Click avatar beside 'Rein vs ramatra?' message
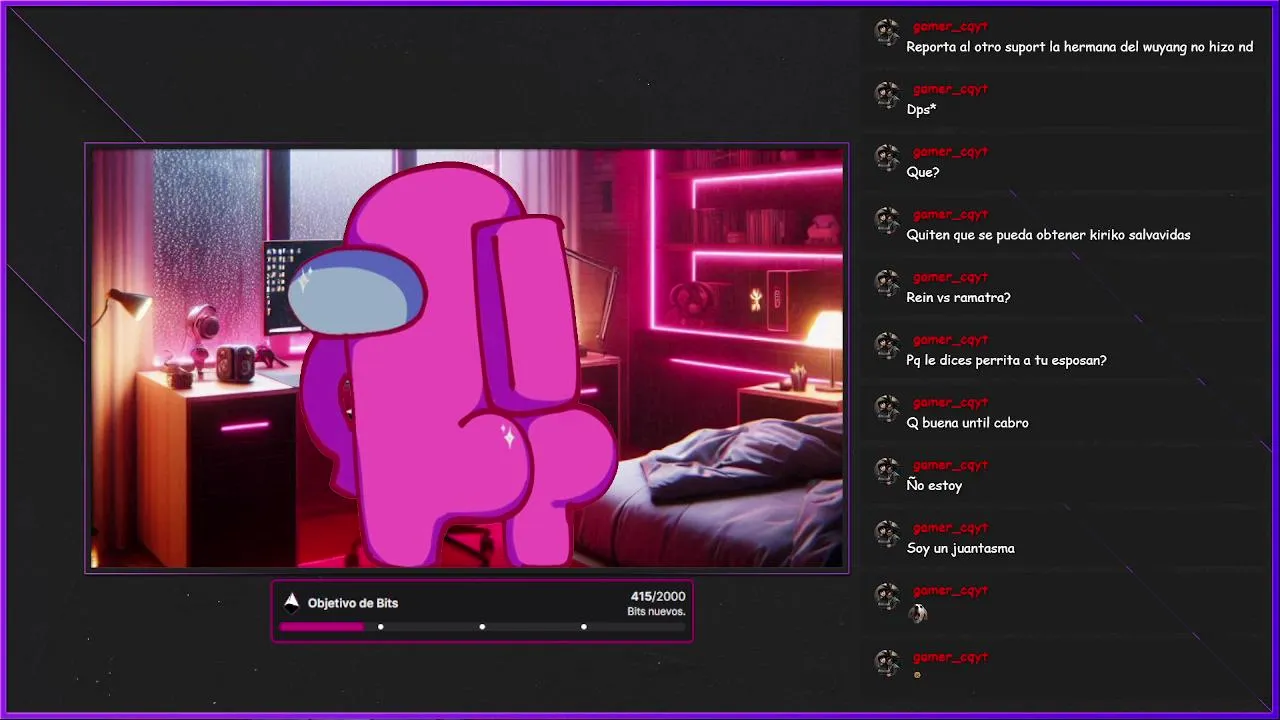This screenshot has width=1280, height=720. 887,283
